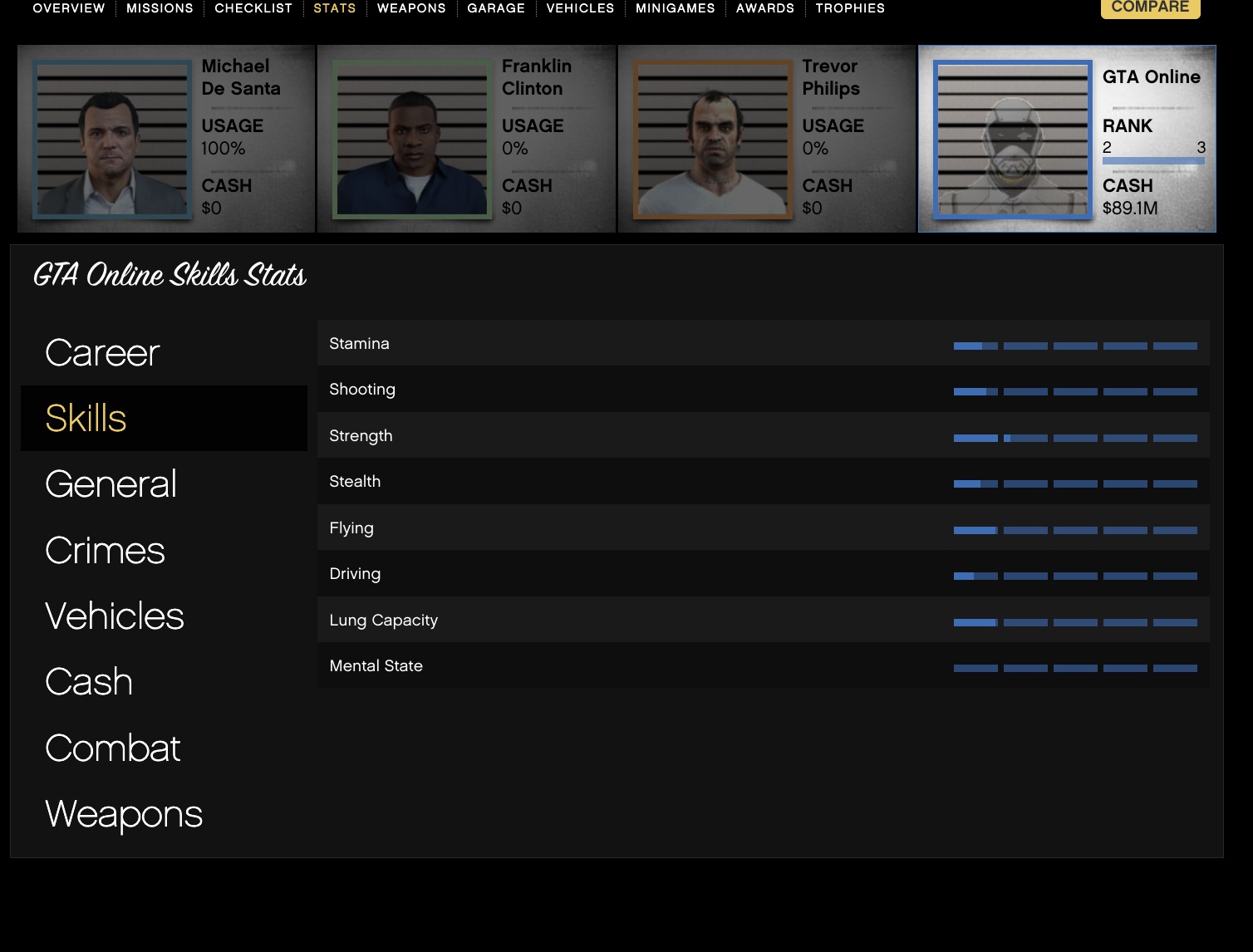The width and height of the screenshot is (1253, 952).
Task: Open the Awards tab
Action: click(765, 8)
